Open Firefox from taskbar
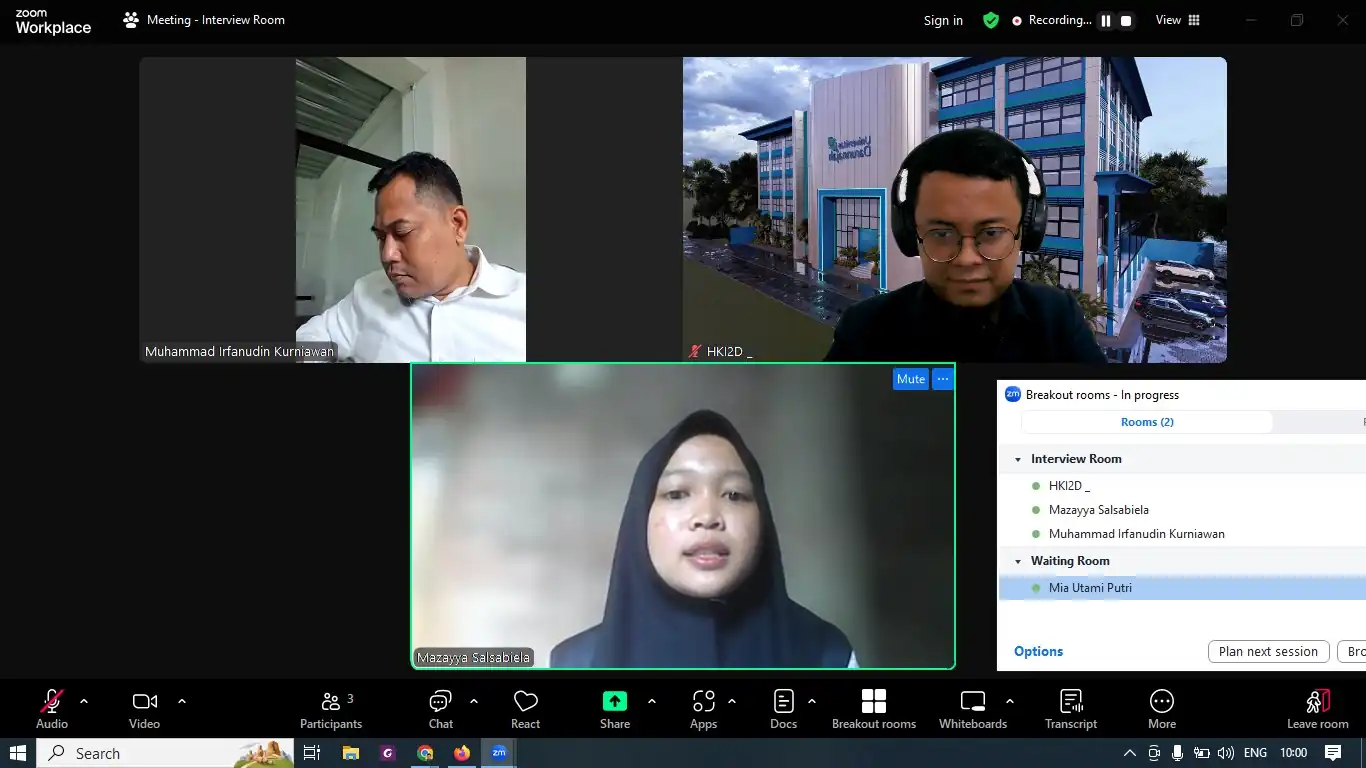Image resolution: width=1366 pixels, height=768 pixels. click(462, 753)
